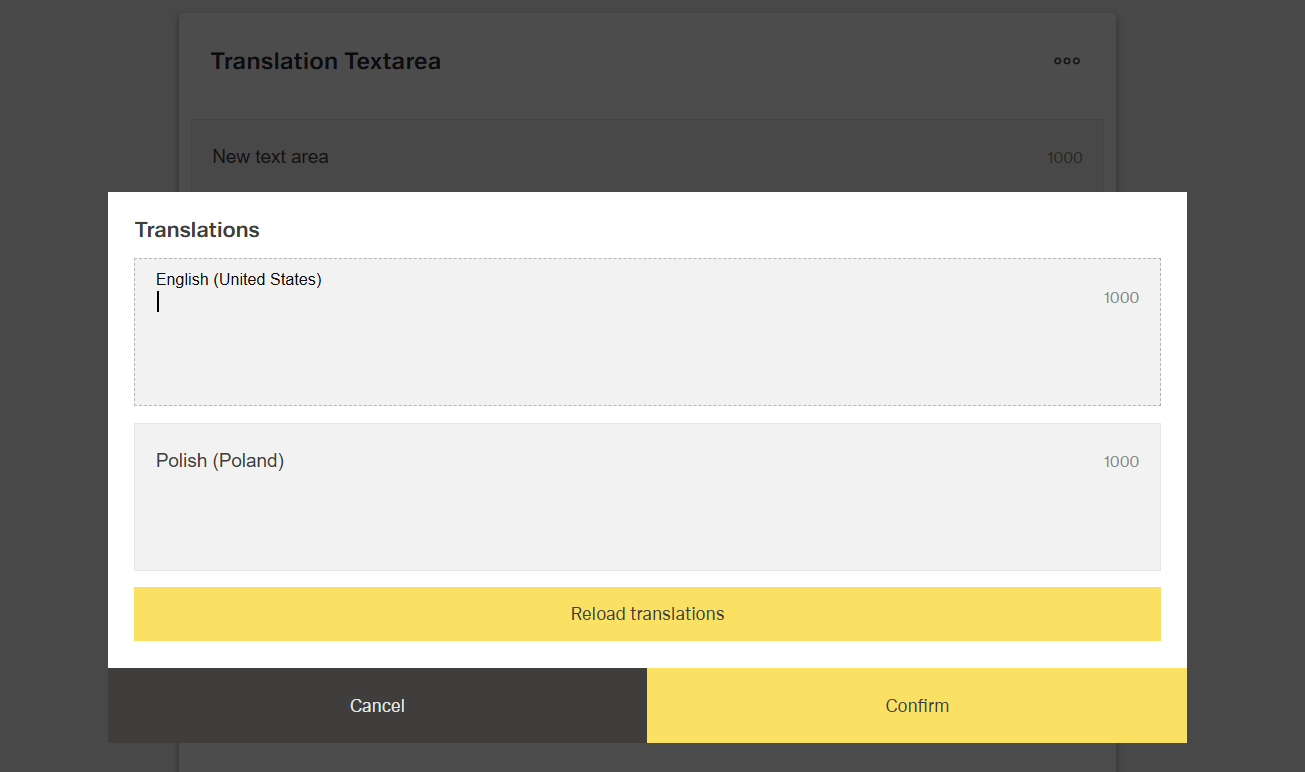
Task: Click the Translations dialog heading
Action: pos(197,229)
